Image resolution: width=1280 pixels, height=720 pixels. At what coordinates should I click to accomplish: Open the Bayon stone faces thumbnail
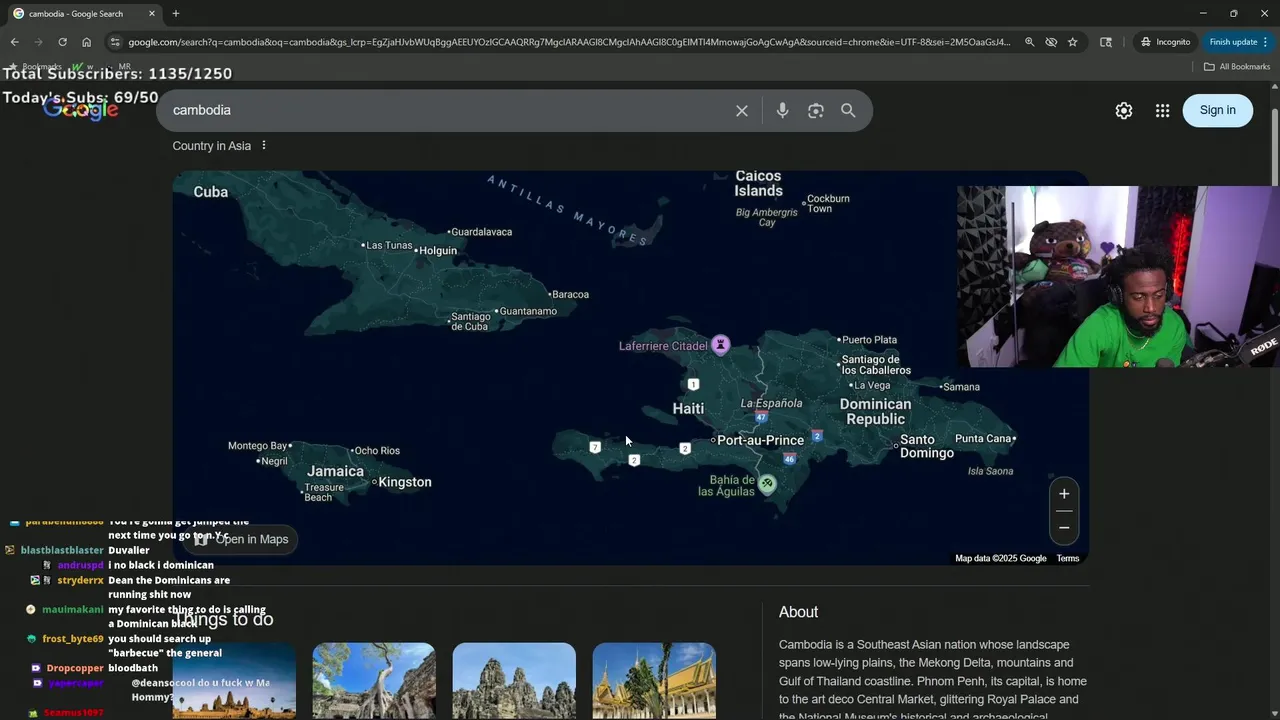point(514,681)
